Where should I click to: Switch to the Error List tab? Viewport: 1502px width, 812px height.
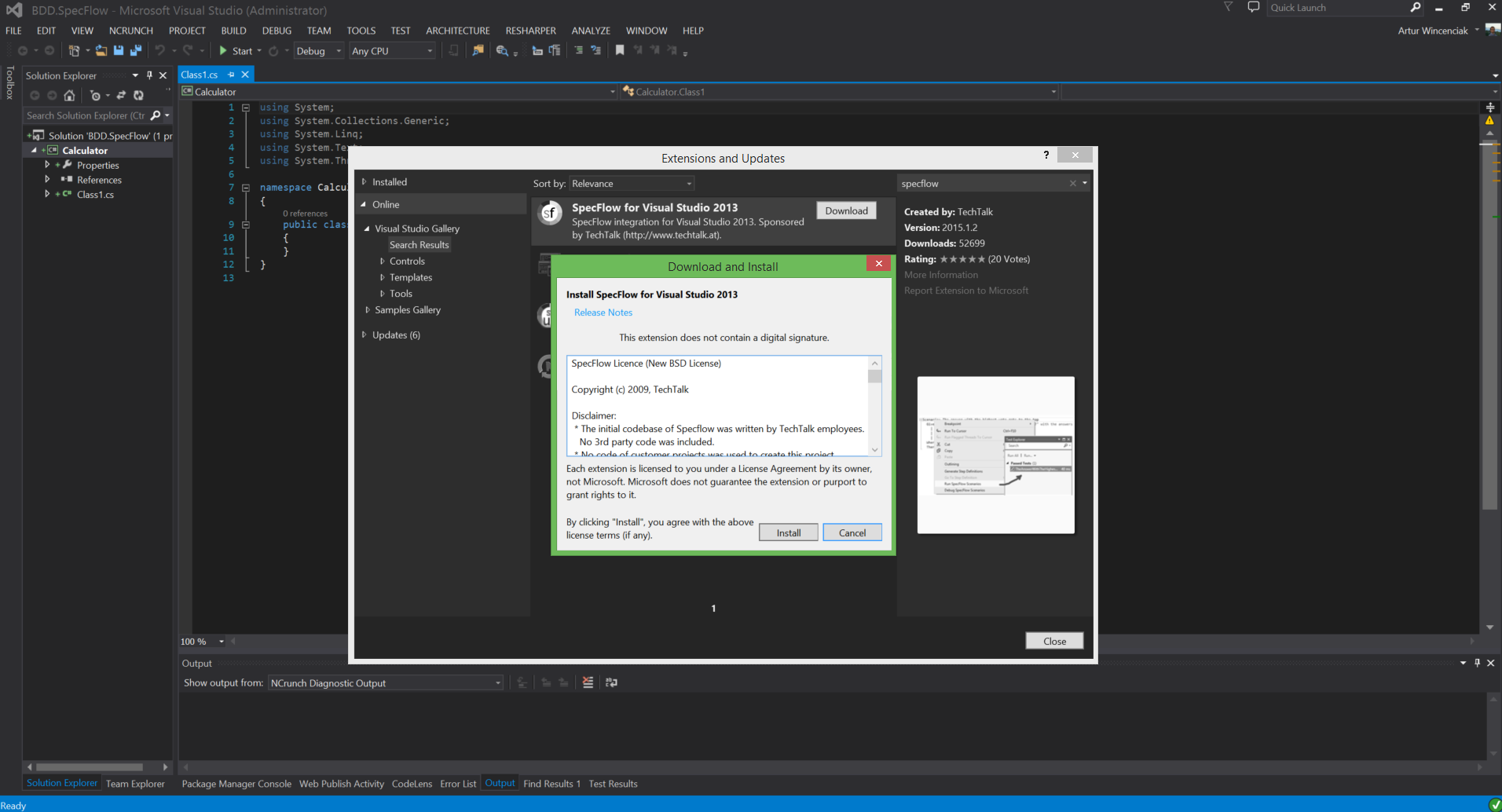[x=458, y=784]
